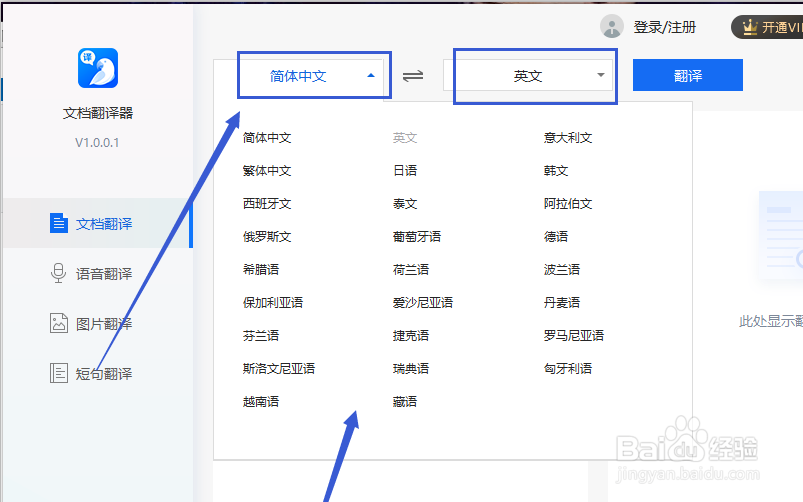Image resolution: width=803 pixels, height=502 pixels.
Task: Select 意大利文 from language list
Action: click(568, 138)
